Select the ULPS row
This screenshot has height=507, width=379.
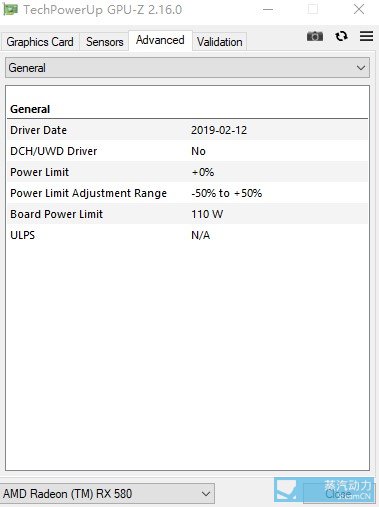[x=187, y=235]
